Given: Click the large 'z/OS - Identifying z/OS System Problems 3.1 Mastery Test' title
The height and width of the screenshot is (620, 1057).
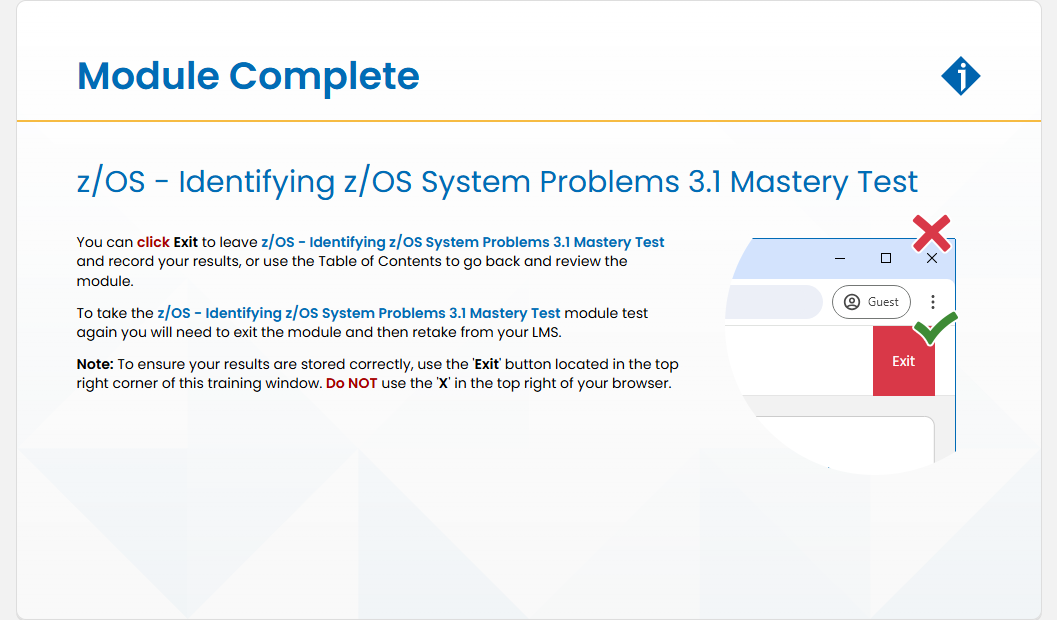Looking at the screenshot, I should pyautogui.click(x=497, y=181).
